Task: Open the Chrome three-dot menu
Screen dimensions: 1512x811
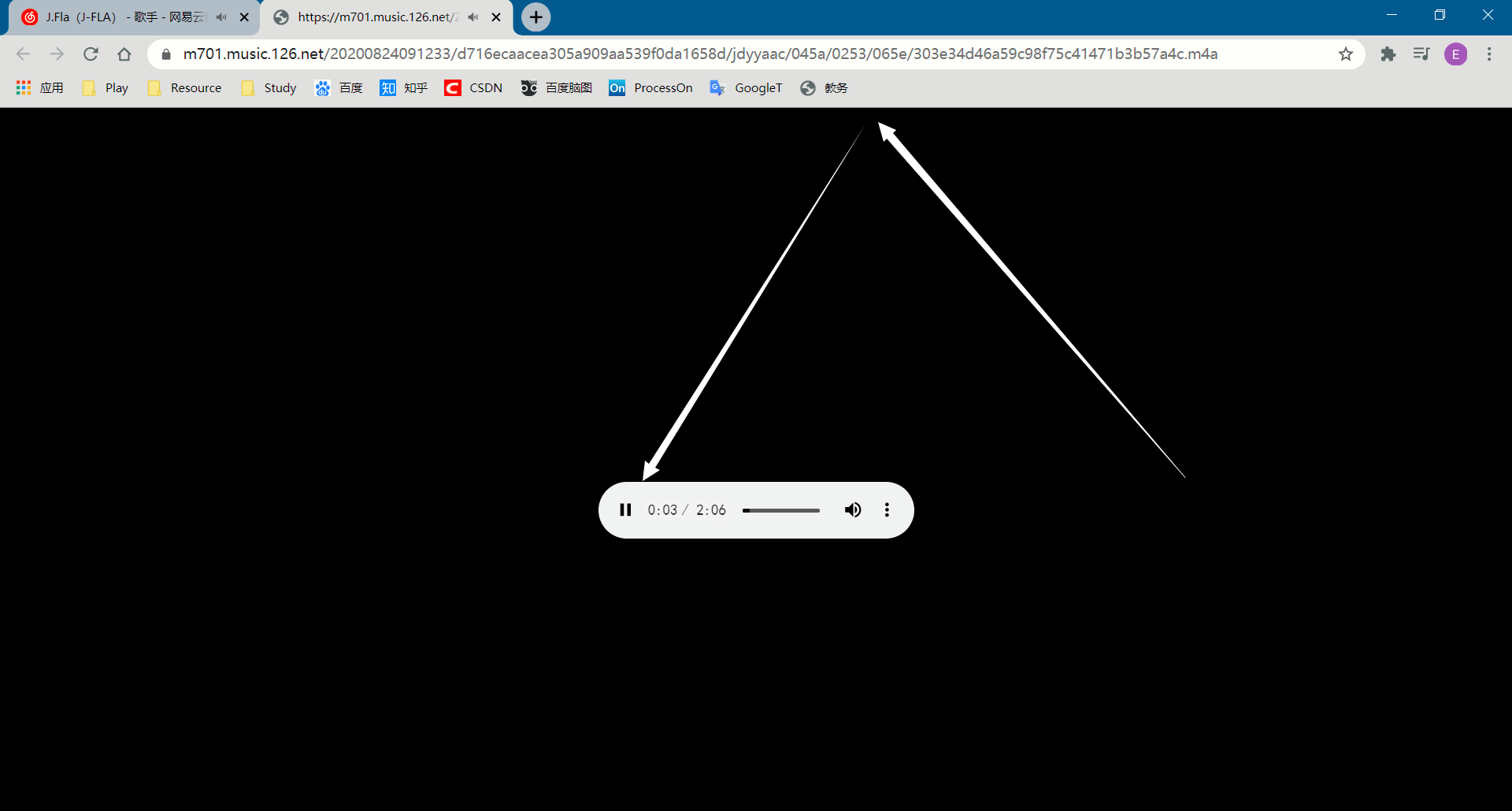Action: coord(1489,54)
